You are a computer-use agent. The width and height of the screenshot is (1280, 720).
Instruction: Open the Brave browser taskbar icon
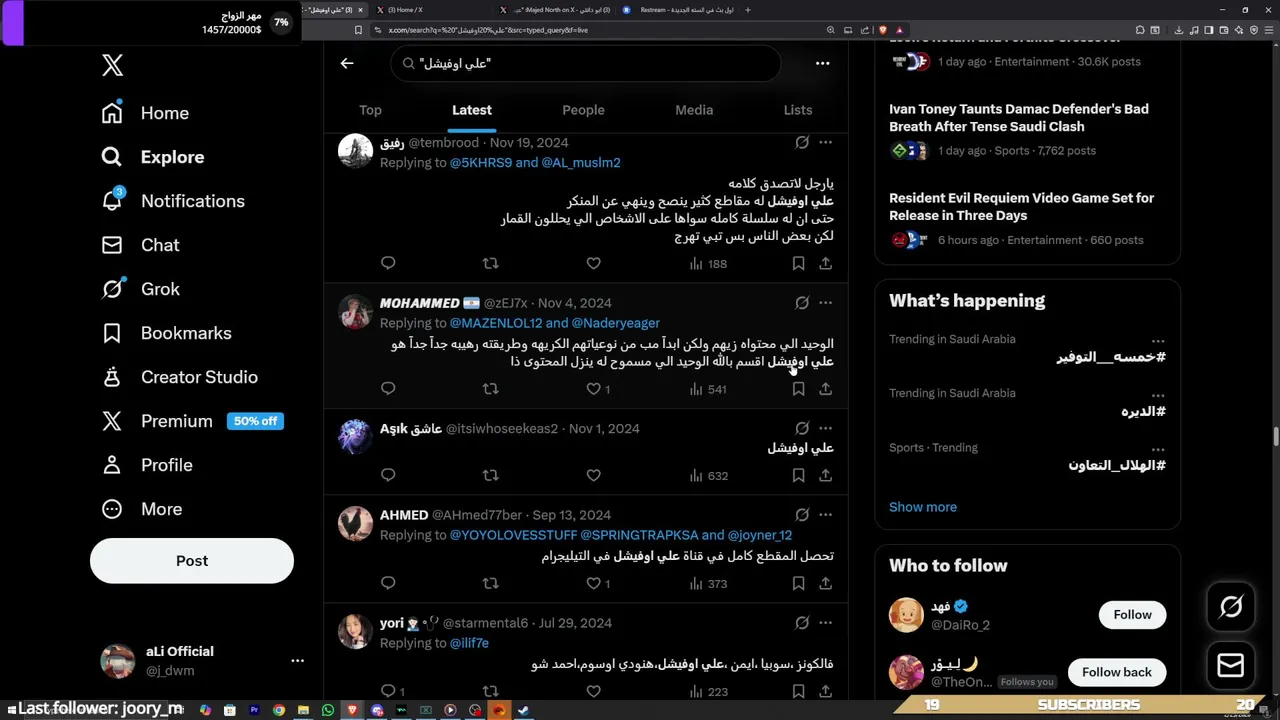pyautogui.click(x=352, y=710)
